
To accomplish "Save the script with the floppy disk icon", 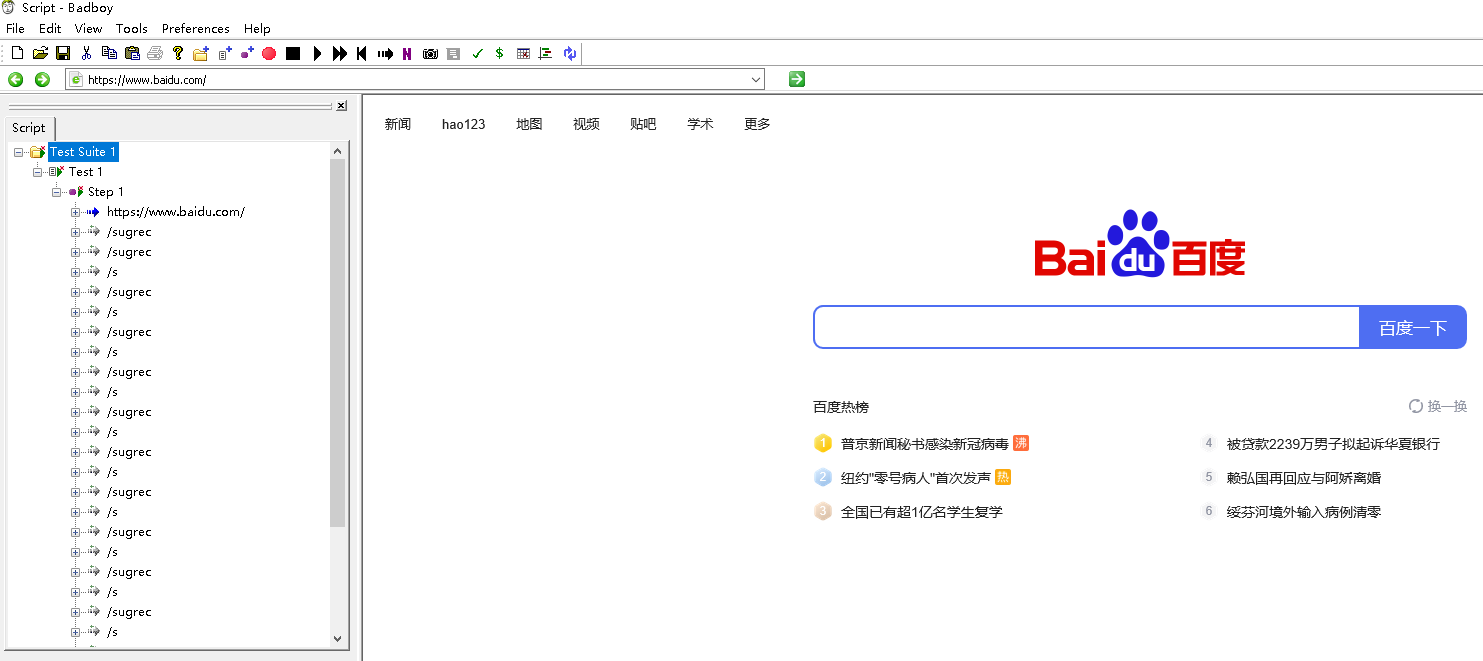I will pos(62,53).
